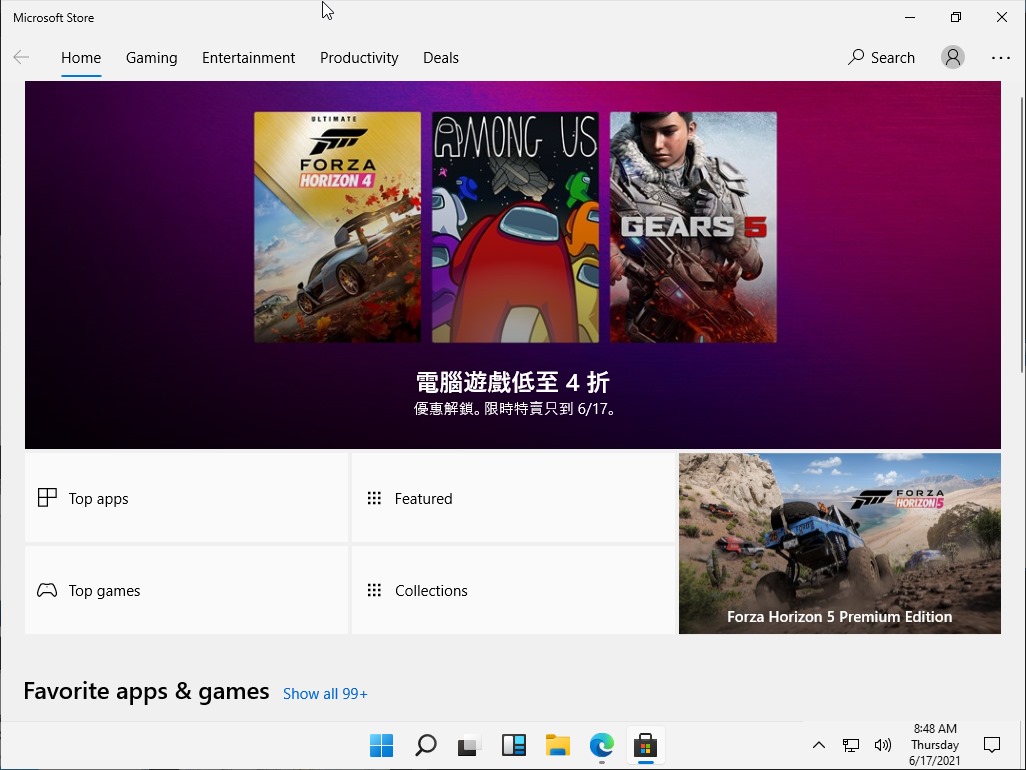The image size is (1026, 770).
Task: Open the notification center
Action: point(991,745)
